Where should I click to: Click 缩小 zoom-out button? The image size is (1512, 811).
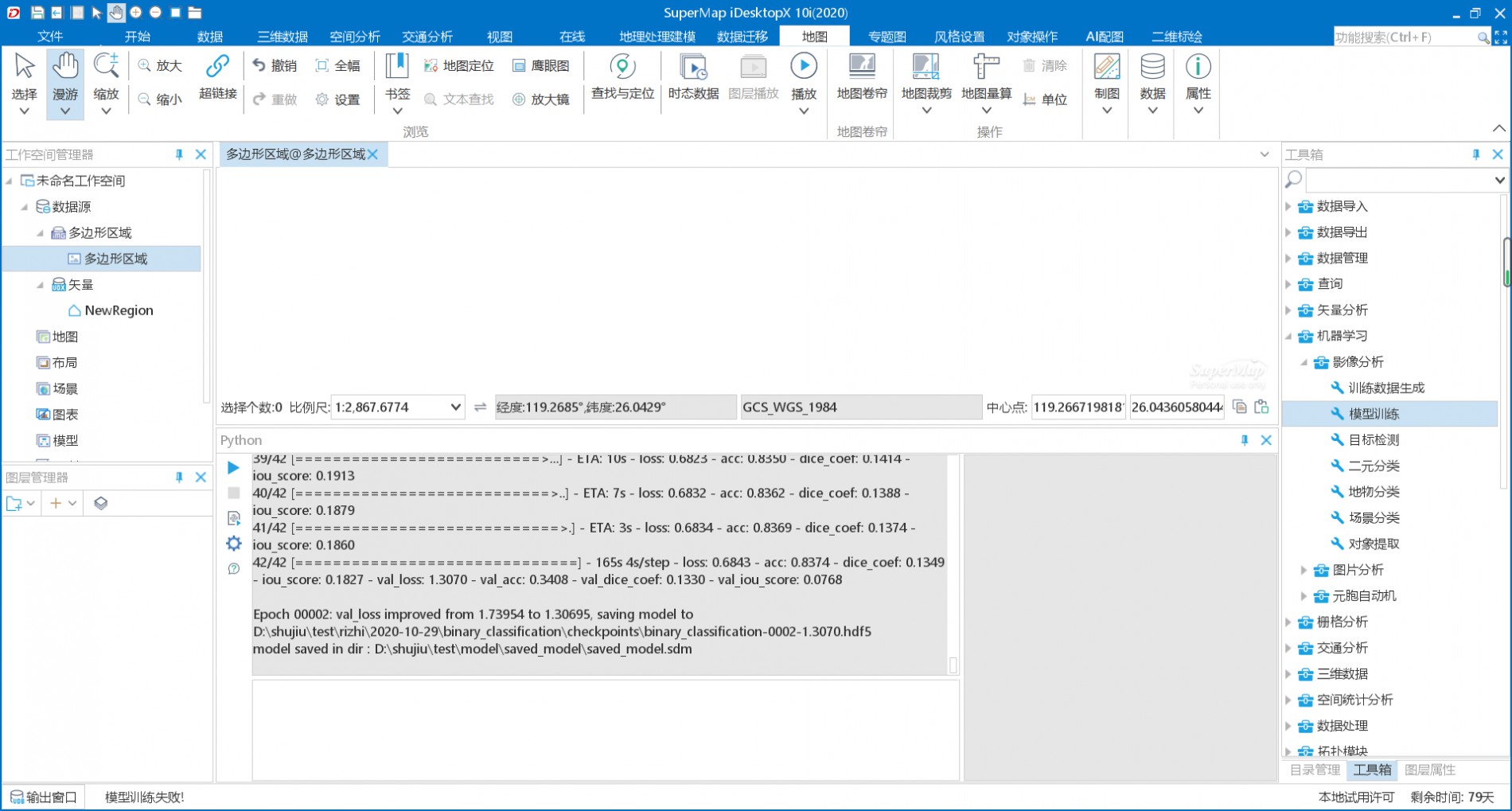[160, 99]
